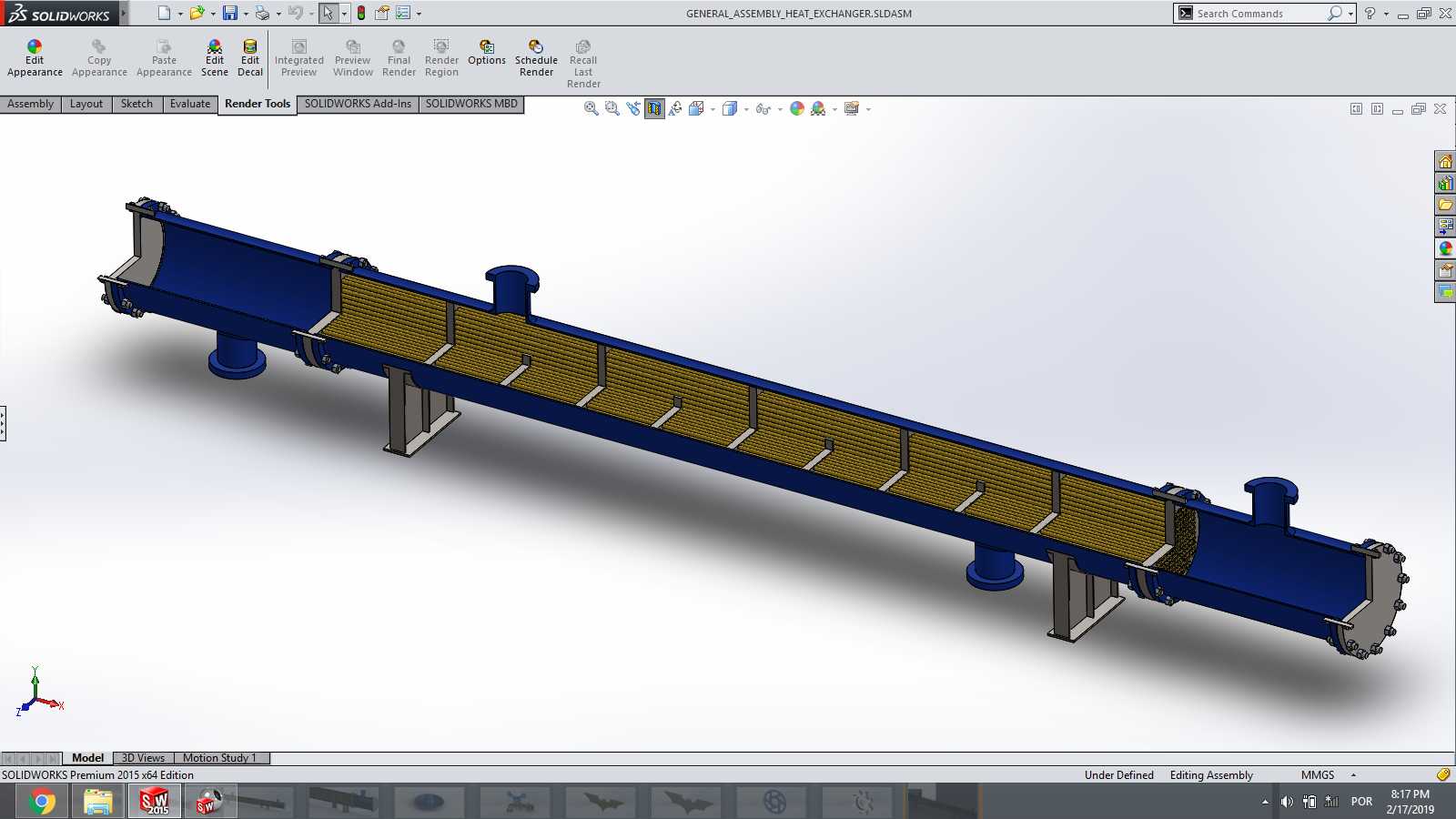Switch to the Assembly tab
The width and height of the screenshot is (1456, 819).
coord(30,104)
